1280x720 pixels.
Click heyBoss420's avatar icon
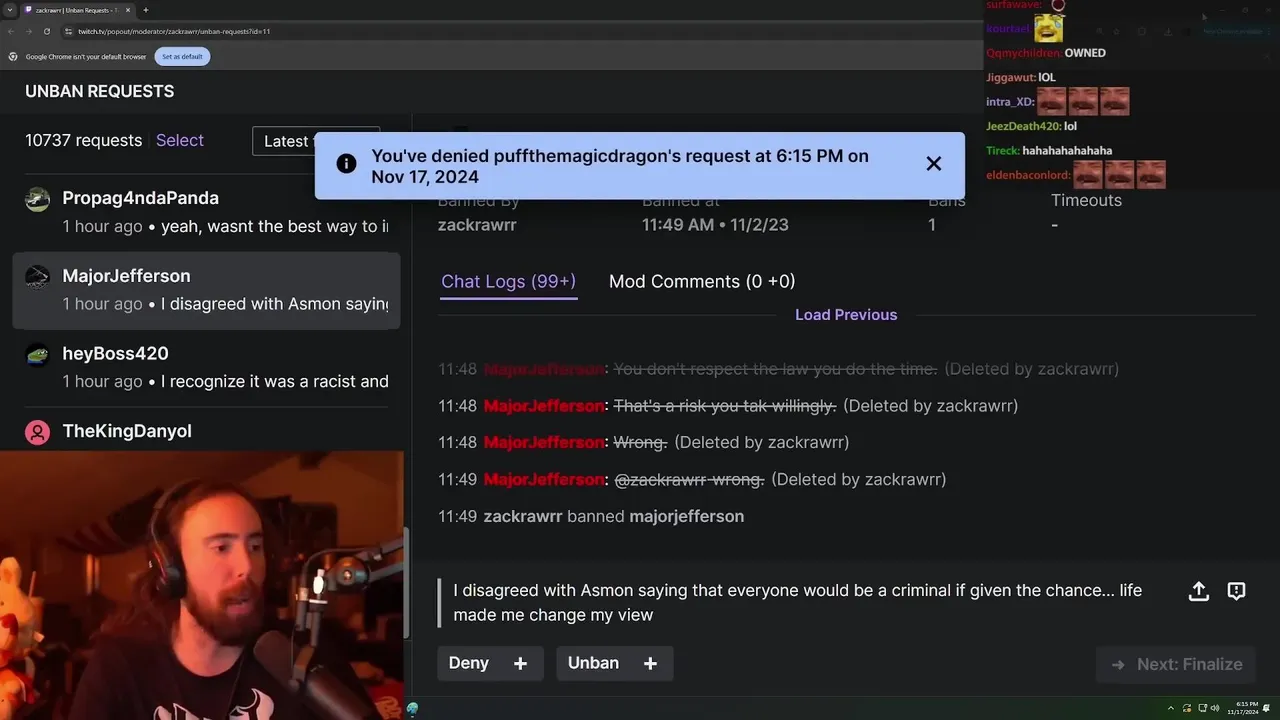pos(37,355)
